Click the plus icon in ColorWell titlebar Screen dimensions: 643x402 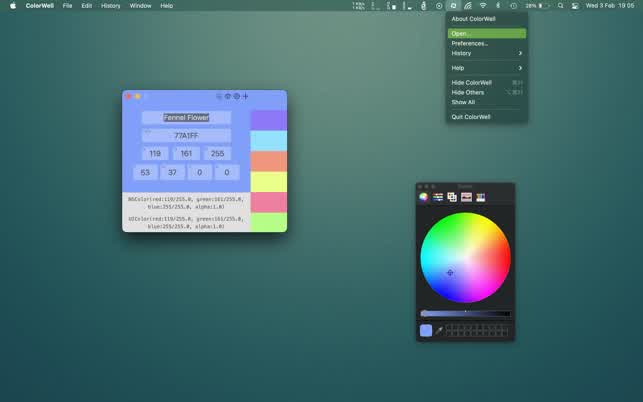click(x=246, y=96)
